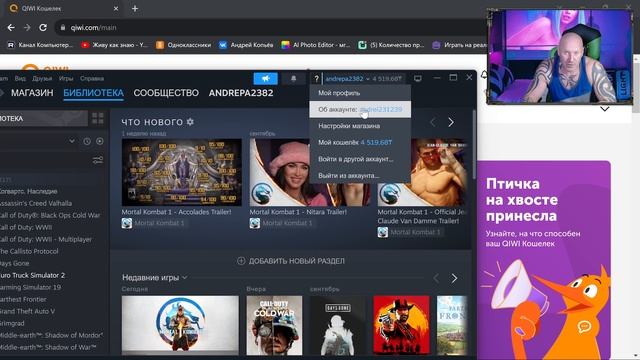The height and width of the screenshot is (360, 640).
Task: Choose Войти в другой аккаунт
Action: (x=360, y=159)
